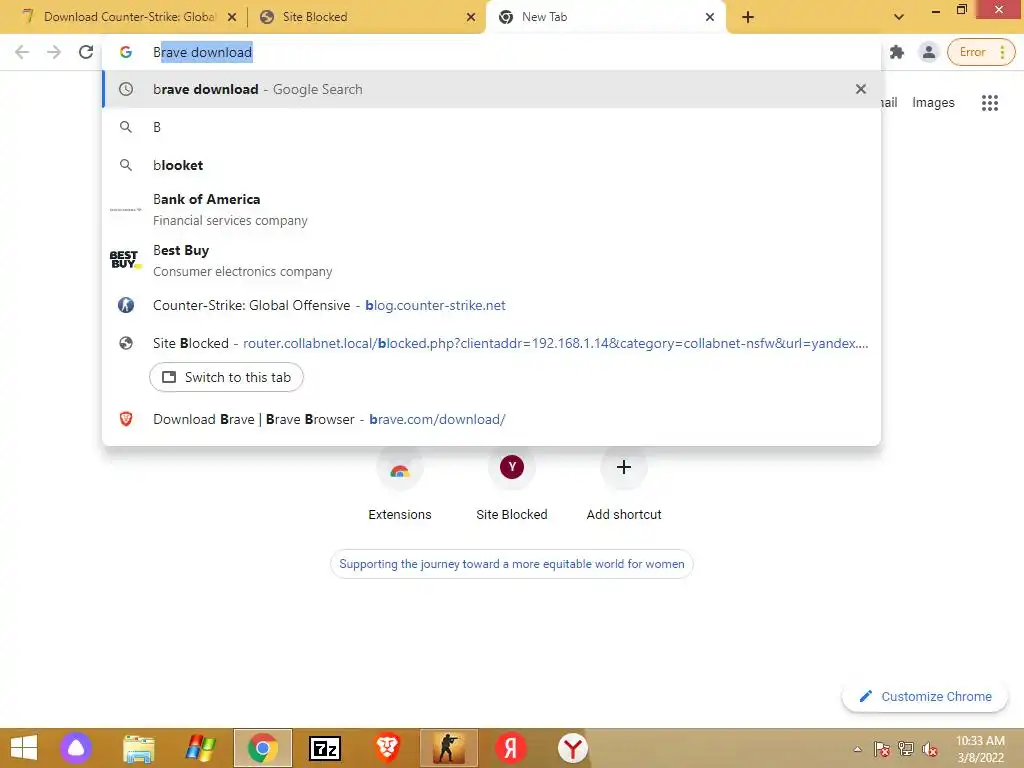Open the Windows flag taskbar icon

pyautogui.click(x=200, y=748)
